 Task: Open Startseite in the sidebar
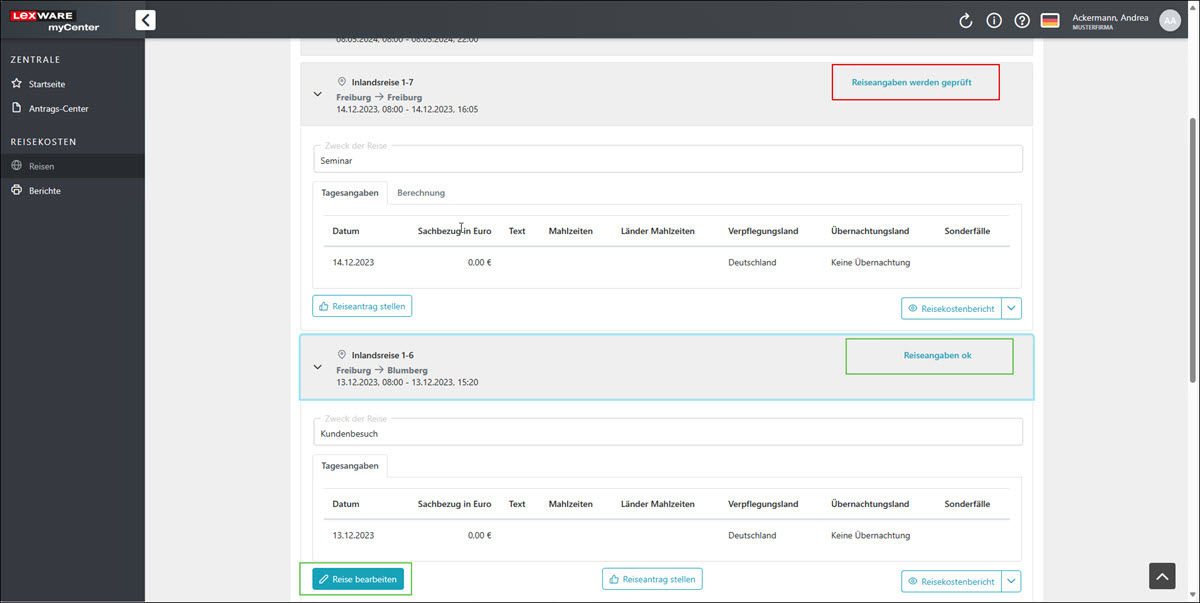[47, 84]
